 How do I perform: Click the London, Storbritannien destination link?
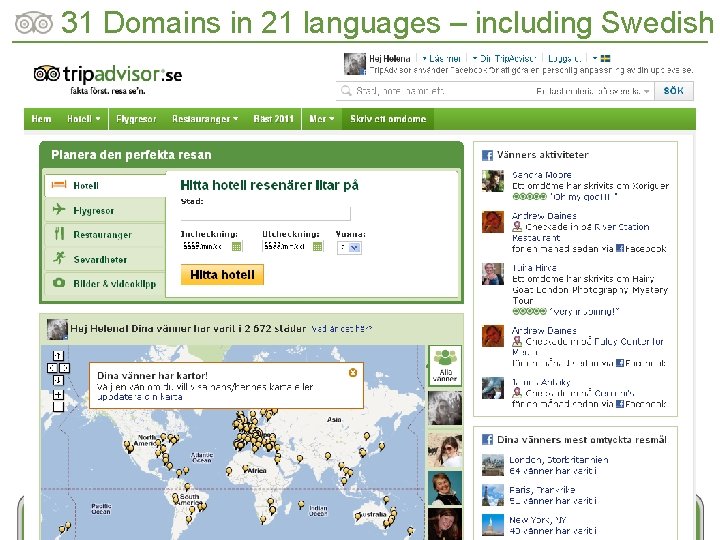click(559, 460)
